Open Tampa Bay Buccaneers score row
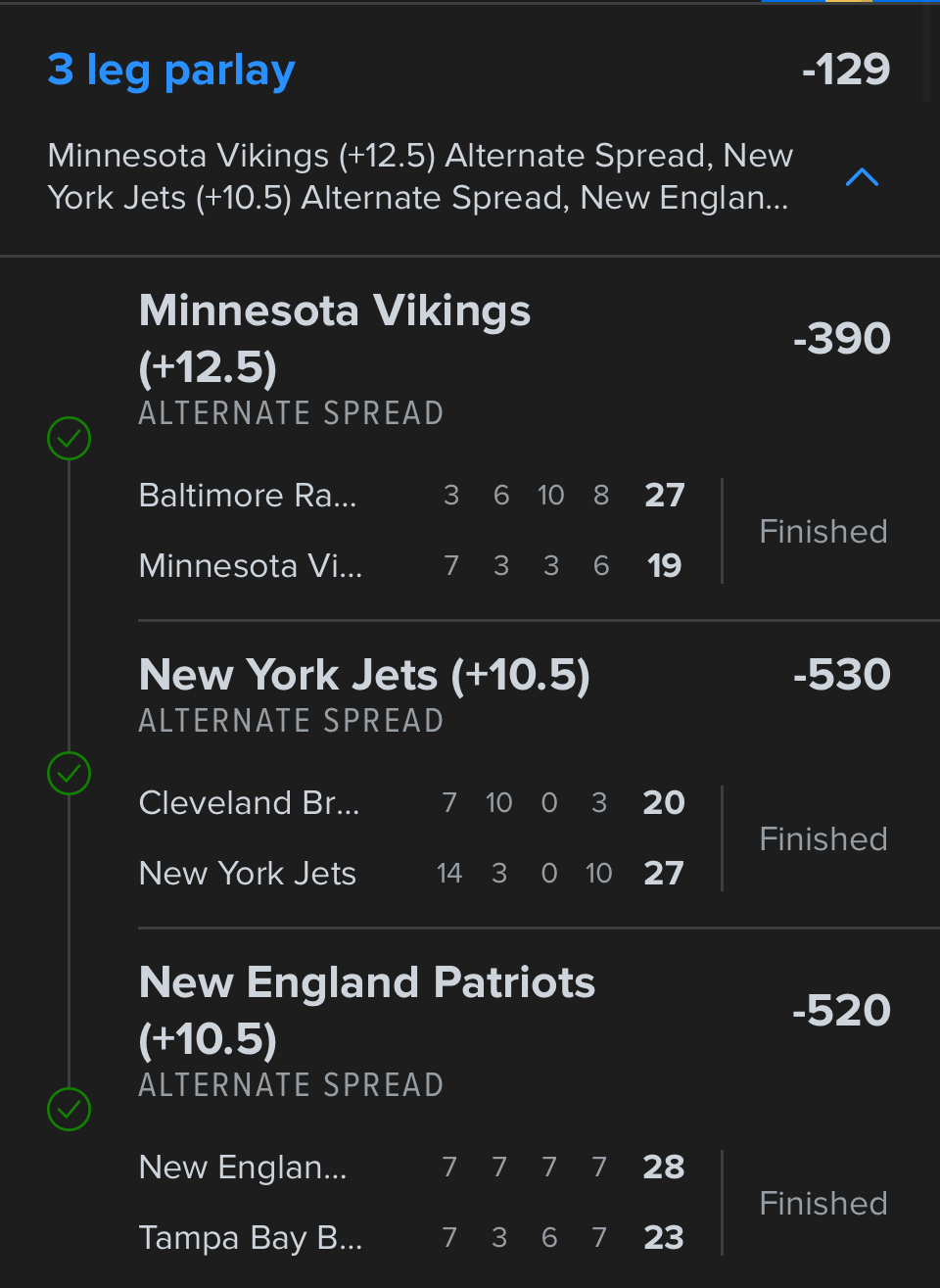The image size is (940, 1288). [x=411, y=1238]
